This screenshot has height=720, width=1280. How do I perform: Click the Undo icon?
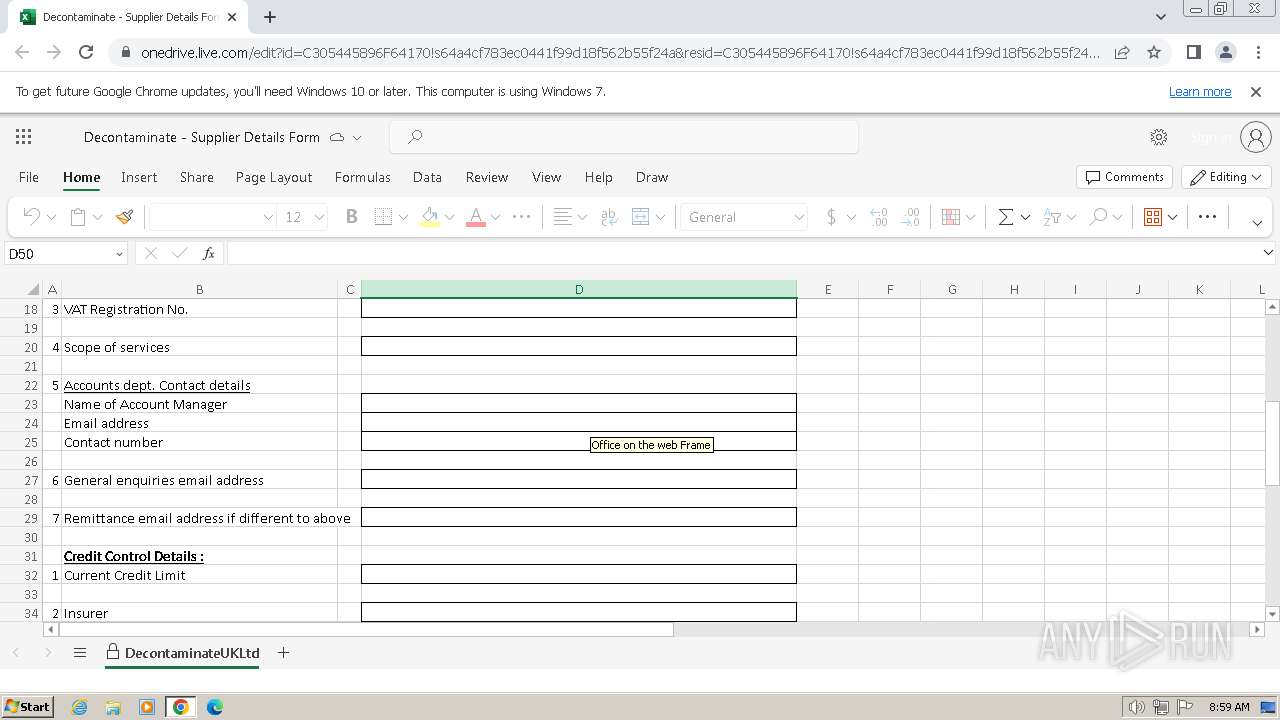[31, 217]
